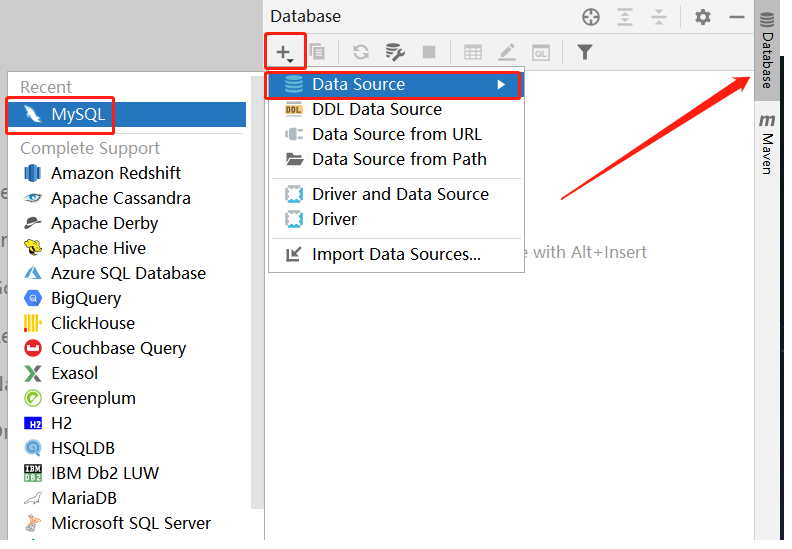Click the Stop square toolbar icon

[x=429, y=52]
